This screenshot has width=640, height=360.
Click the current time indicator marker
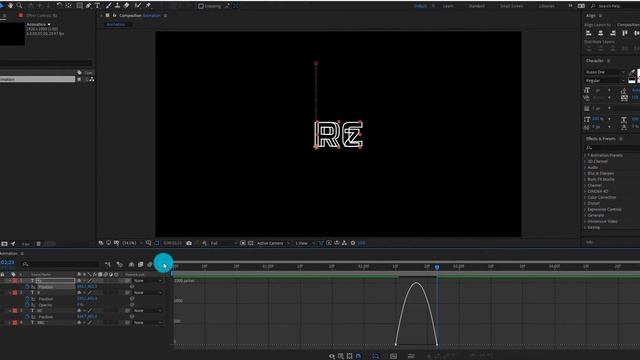[437, 267]
